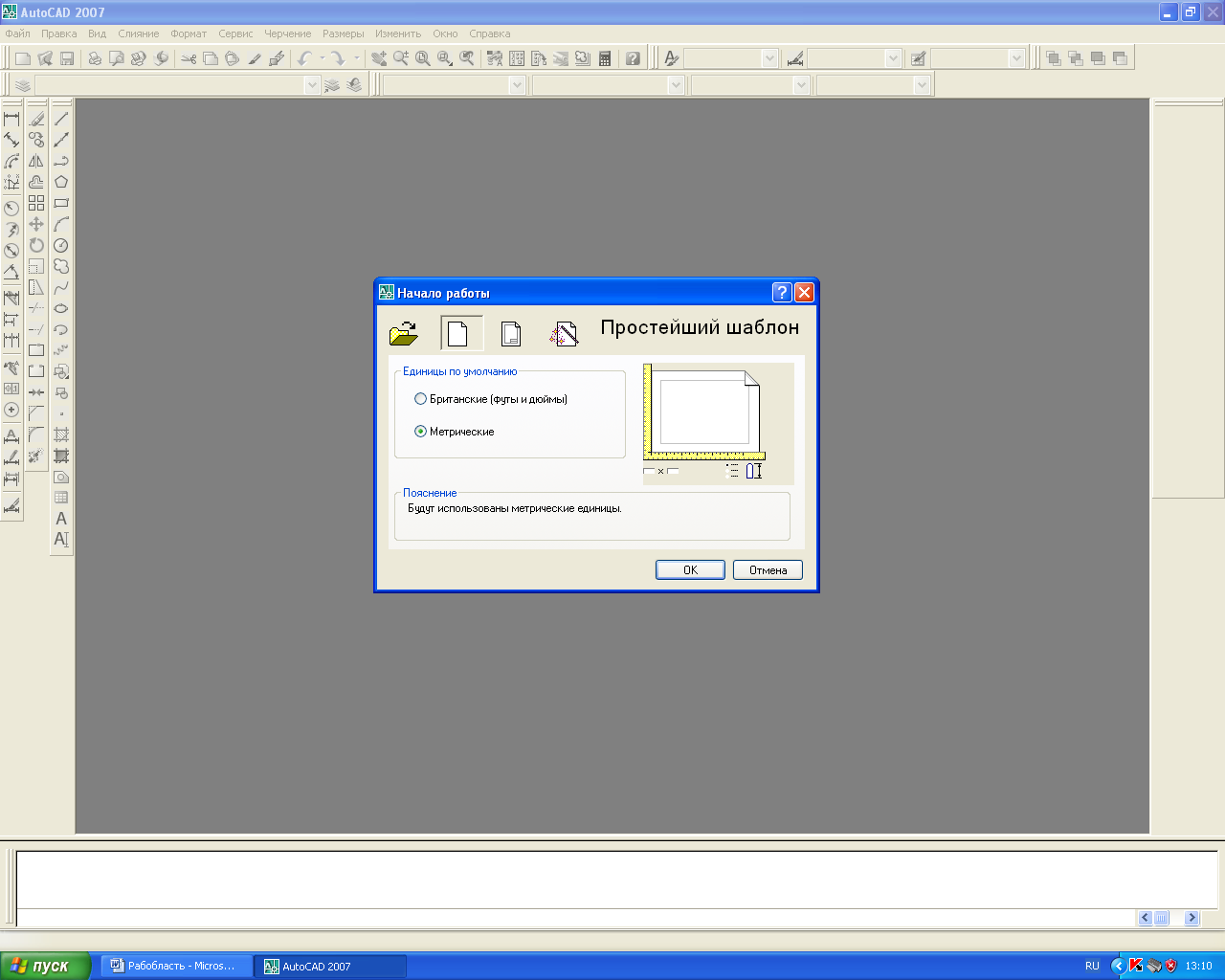
Task: Open the text style dropdown
Action: [769, 58]
